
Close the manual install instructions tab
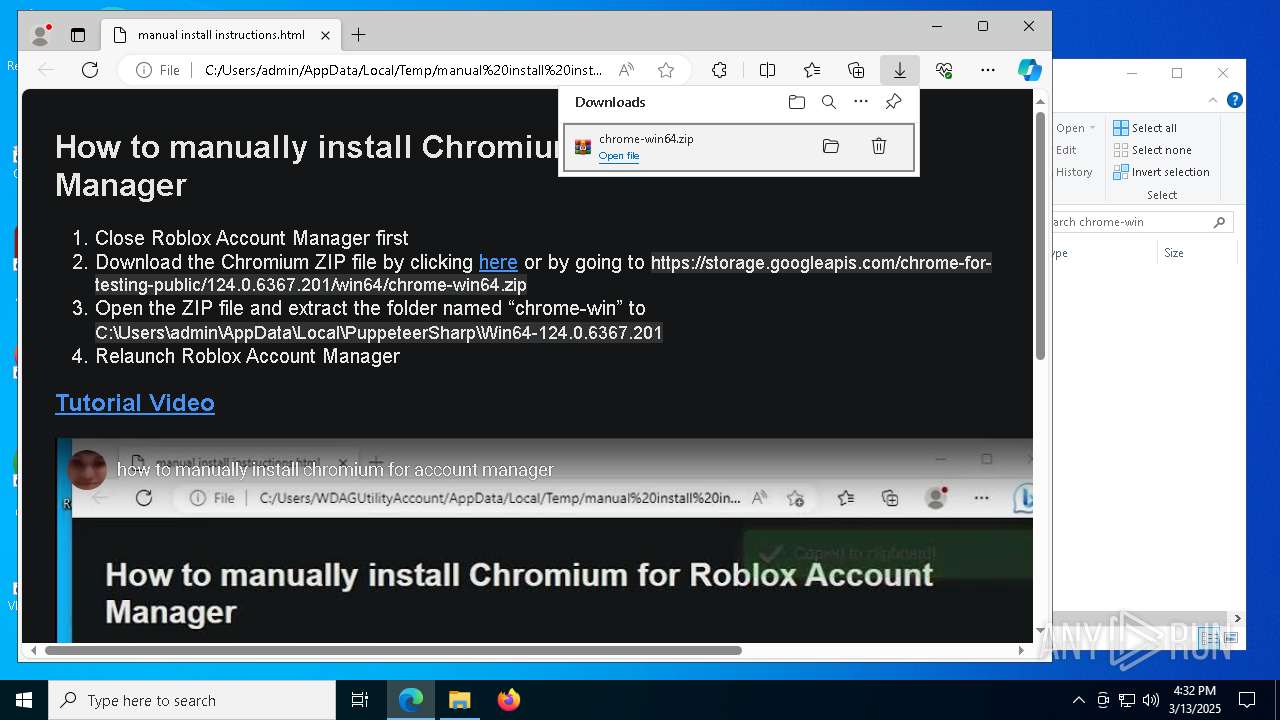pos(325,35)
